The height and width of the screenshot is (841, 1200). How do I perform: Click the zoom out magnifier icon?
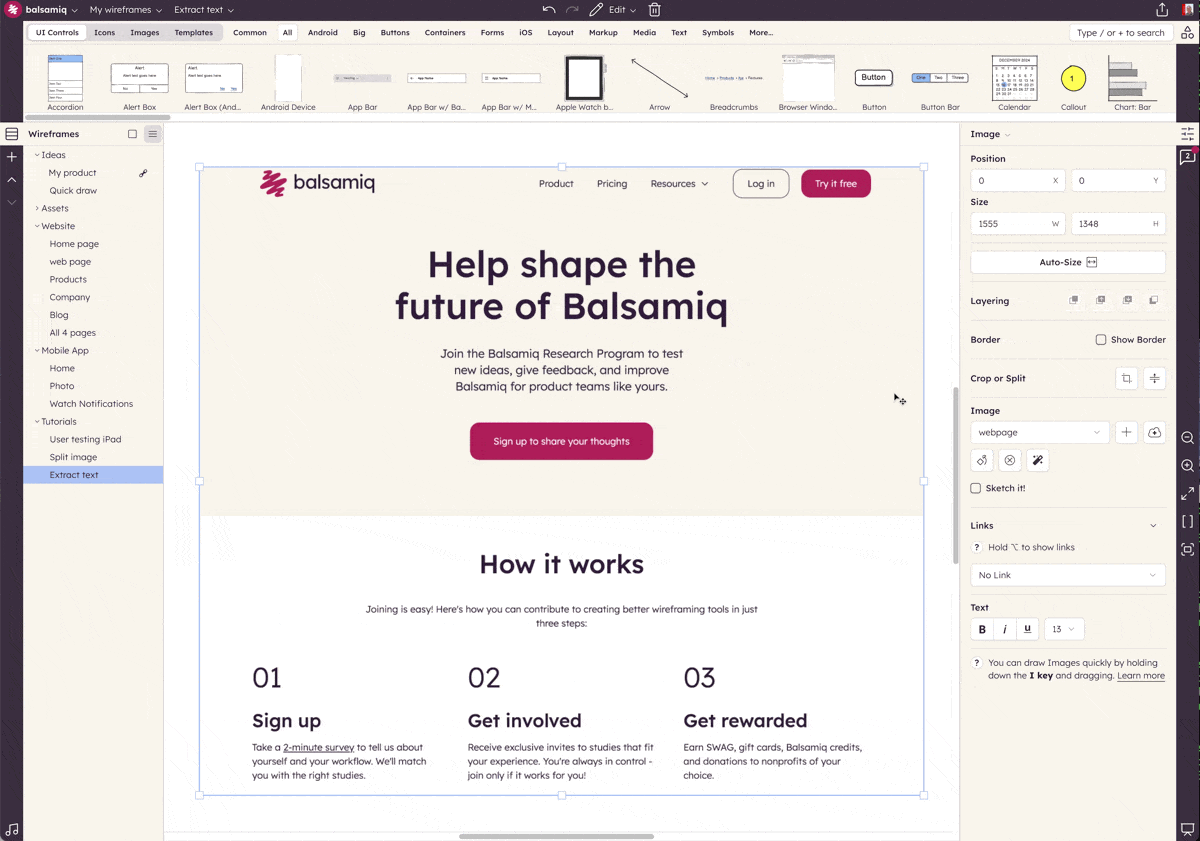[1187, 438]
